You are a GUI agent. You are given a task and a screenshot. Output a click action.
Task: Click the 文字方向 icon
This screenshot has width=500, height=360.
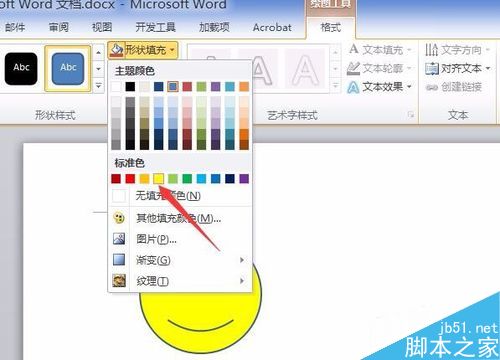click(x=431, y=50)
